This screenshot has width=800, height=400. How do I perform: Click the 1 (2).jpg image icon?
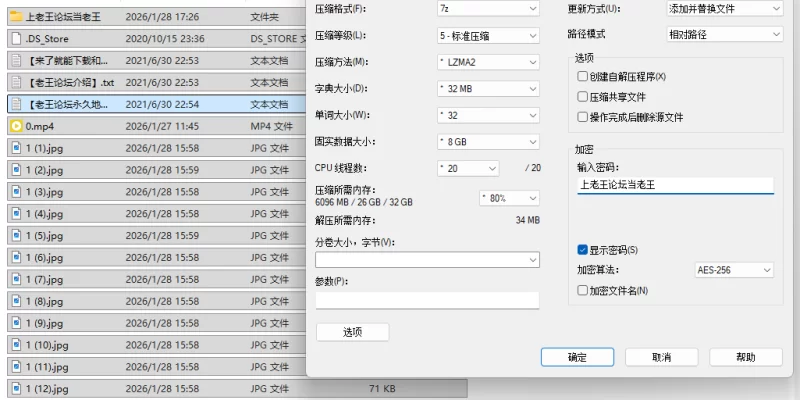click(16, 170)
